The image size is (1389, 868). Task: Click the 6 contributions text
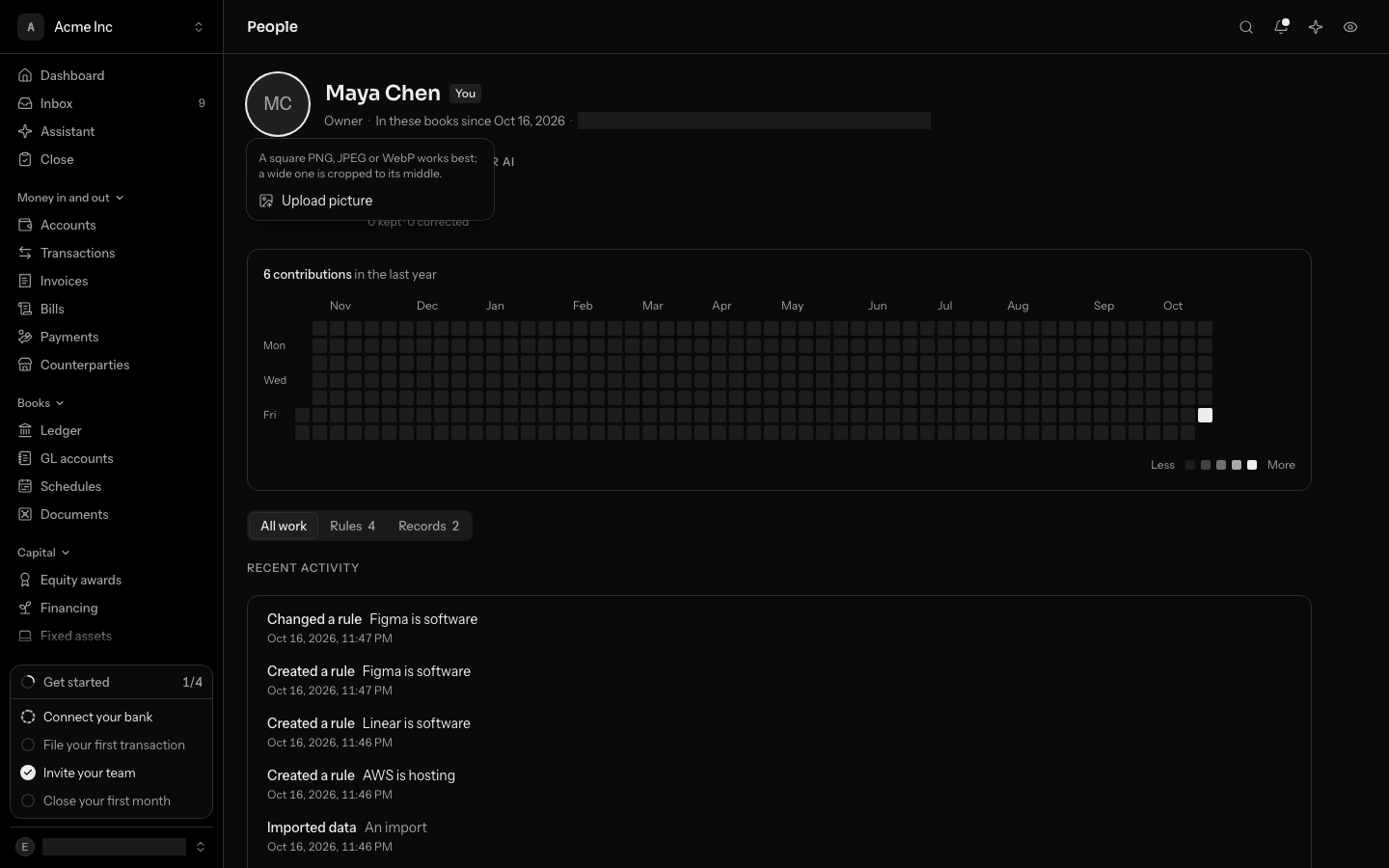308,274
